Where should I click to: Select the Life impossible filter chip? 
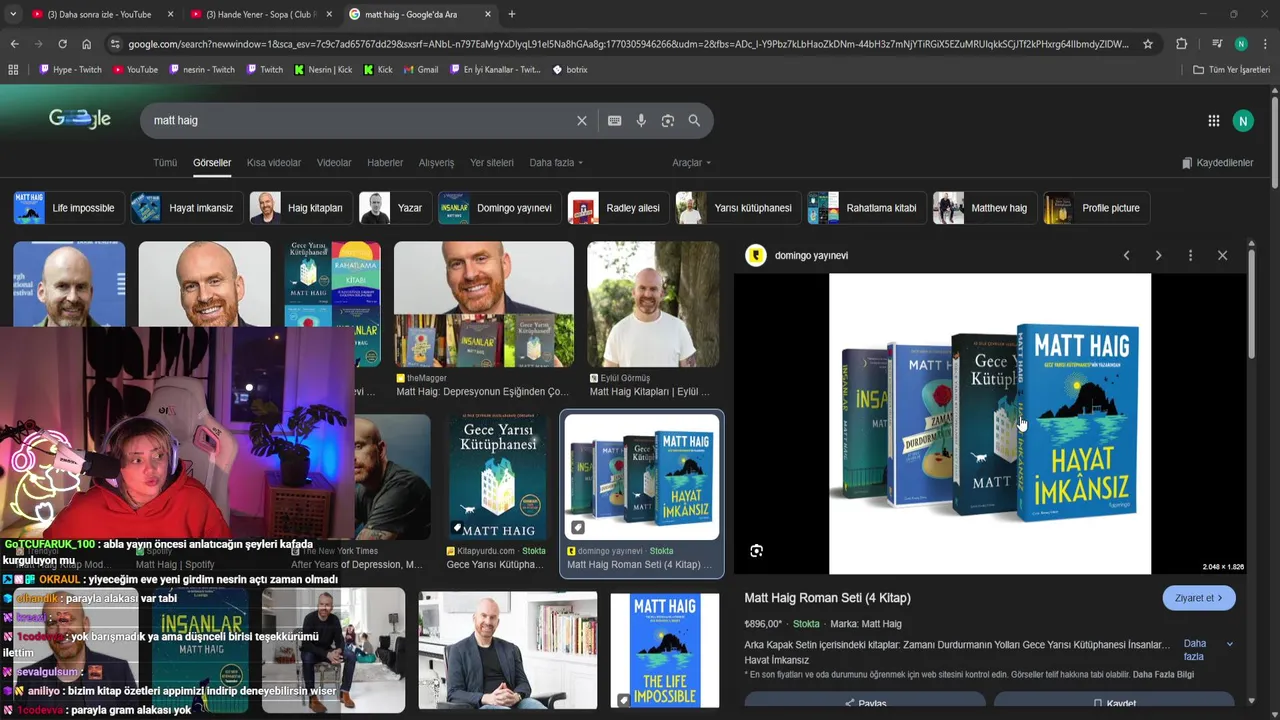click(69, 208)
